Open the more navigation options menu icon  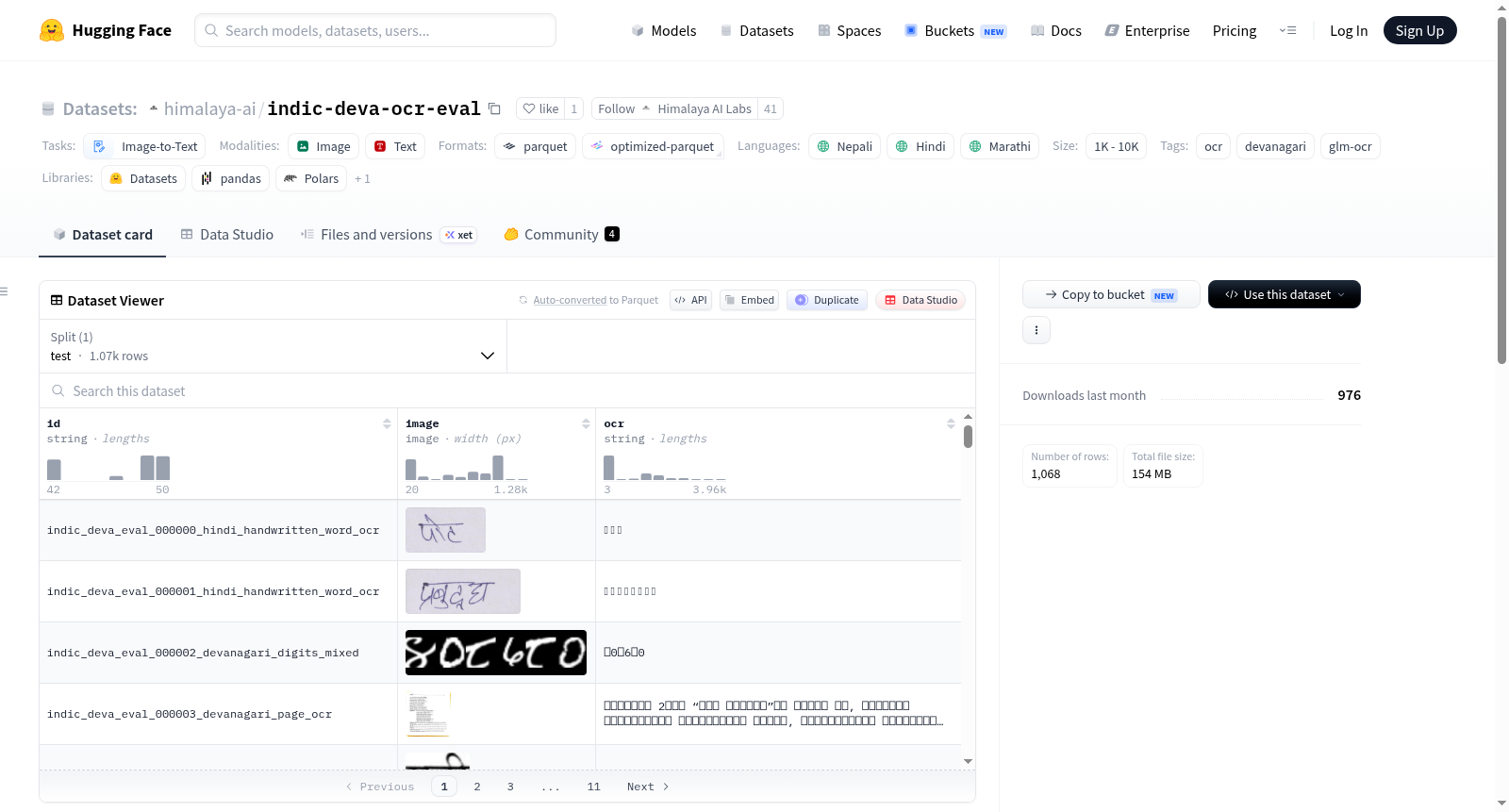point(1287,30)
